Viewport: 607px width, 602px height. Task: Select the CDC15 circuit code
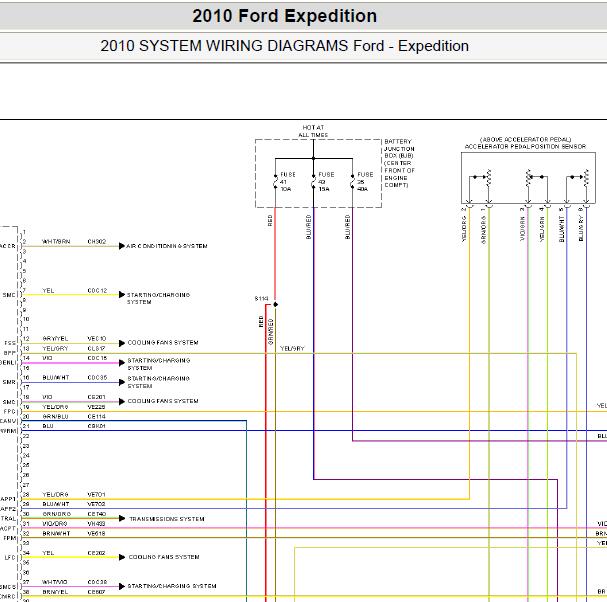pyautogui.click(x=97, y=358)
